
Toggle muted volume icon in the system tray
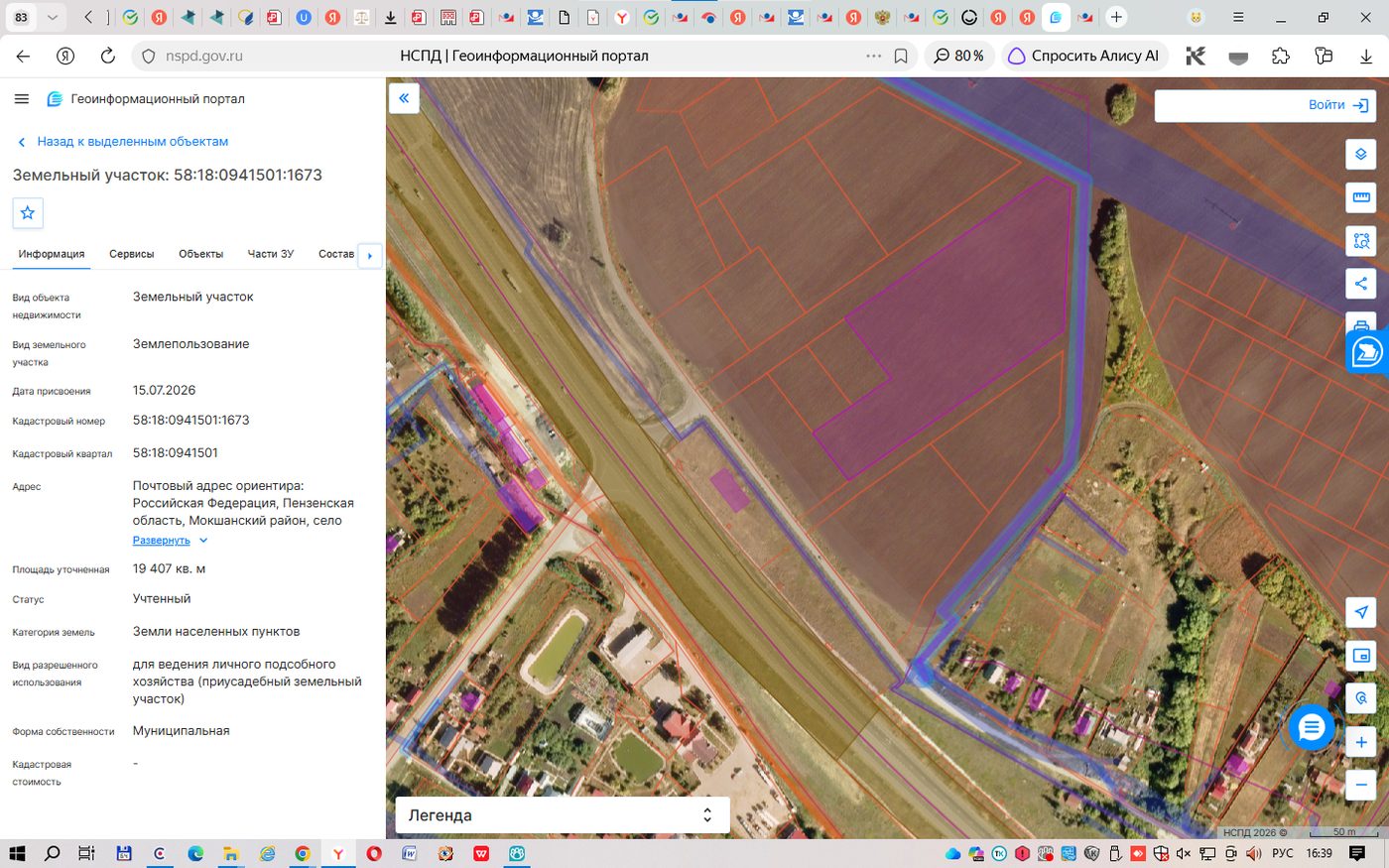coord(1183,853)
